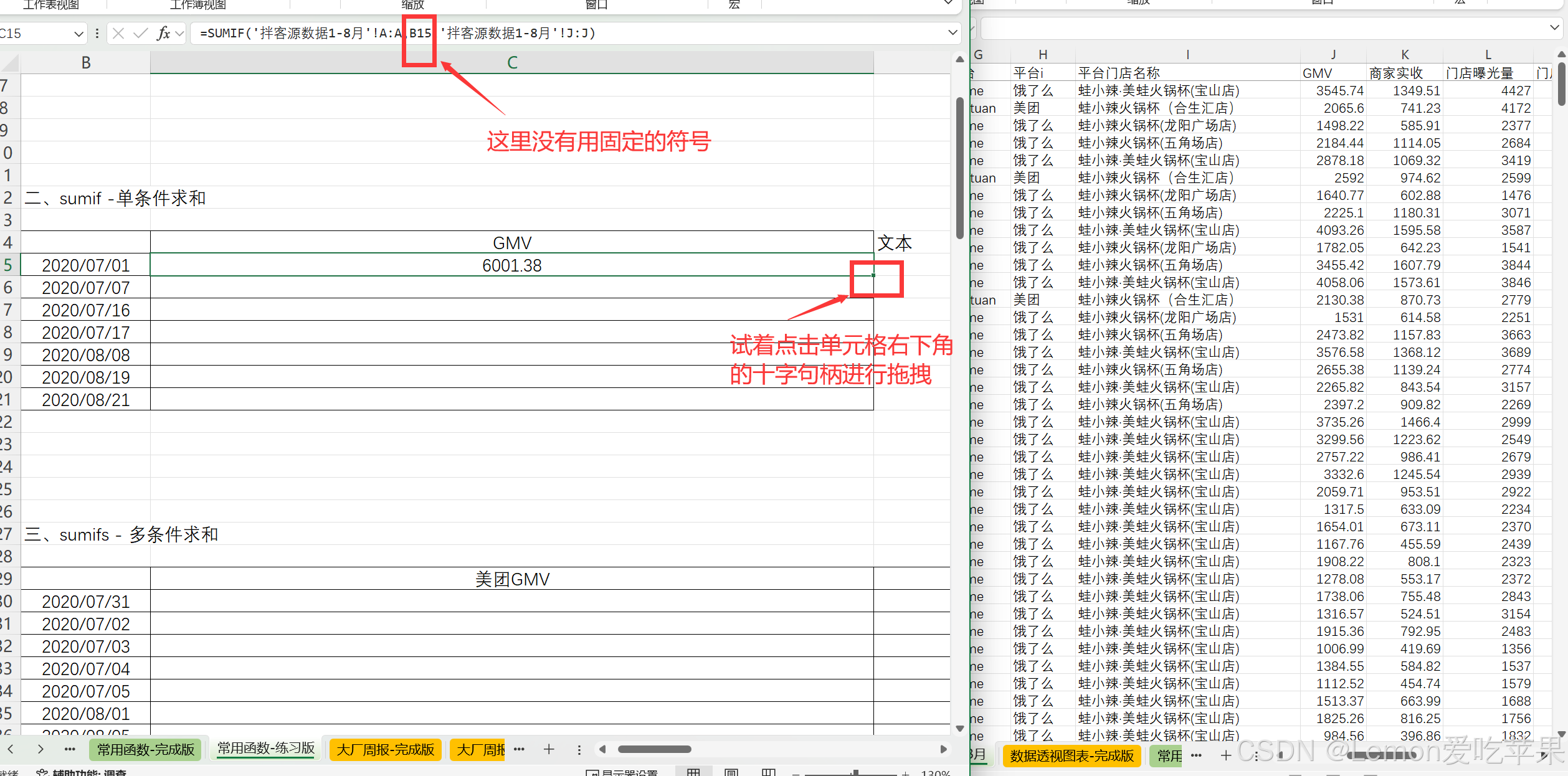This screenshot has width=1568, height=776.
Task: Select cell C15 showing 6001.38
Action: point(512,265)
